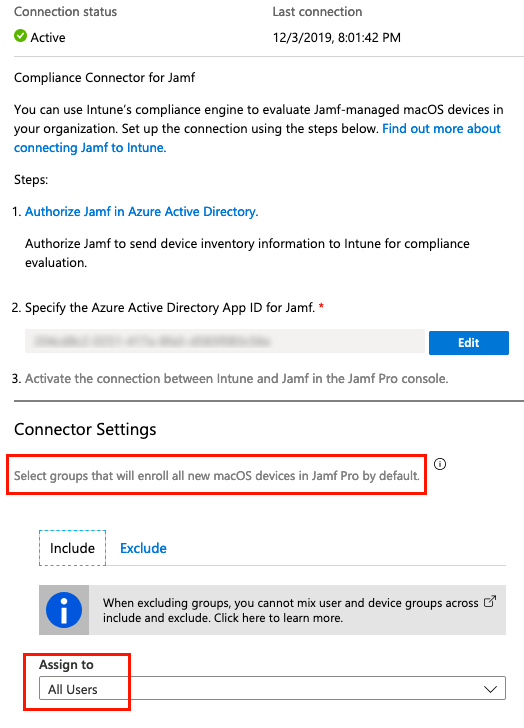Click the blurred Azure AD App ID field
524x728 pixels.
225,342
